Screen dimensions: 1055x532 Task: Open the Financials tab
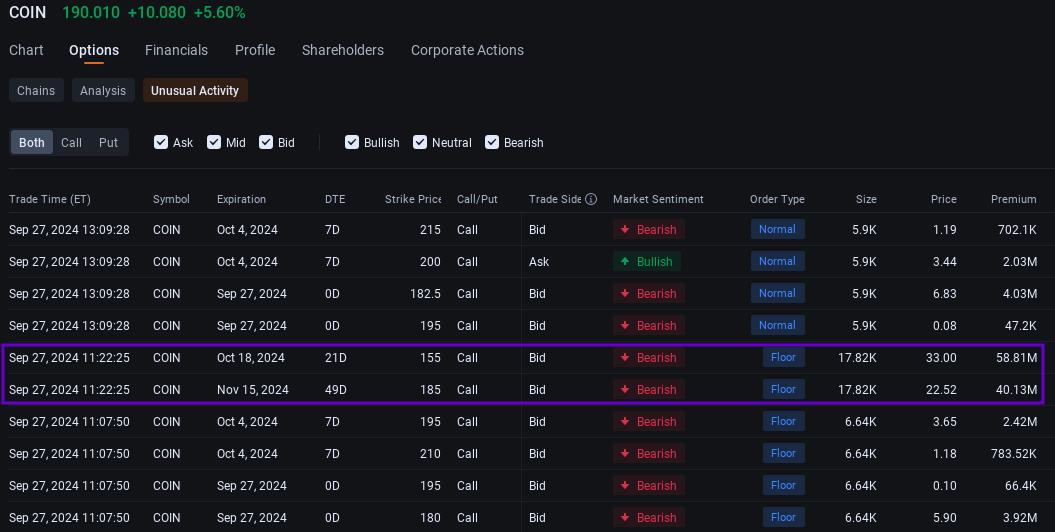[176, 50]
